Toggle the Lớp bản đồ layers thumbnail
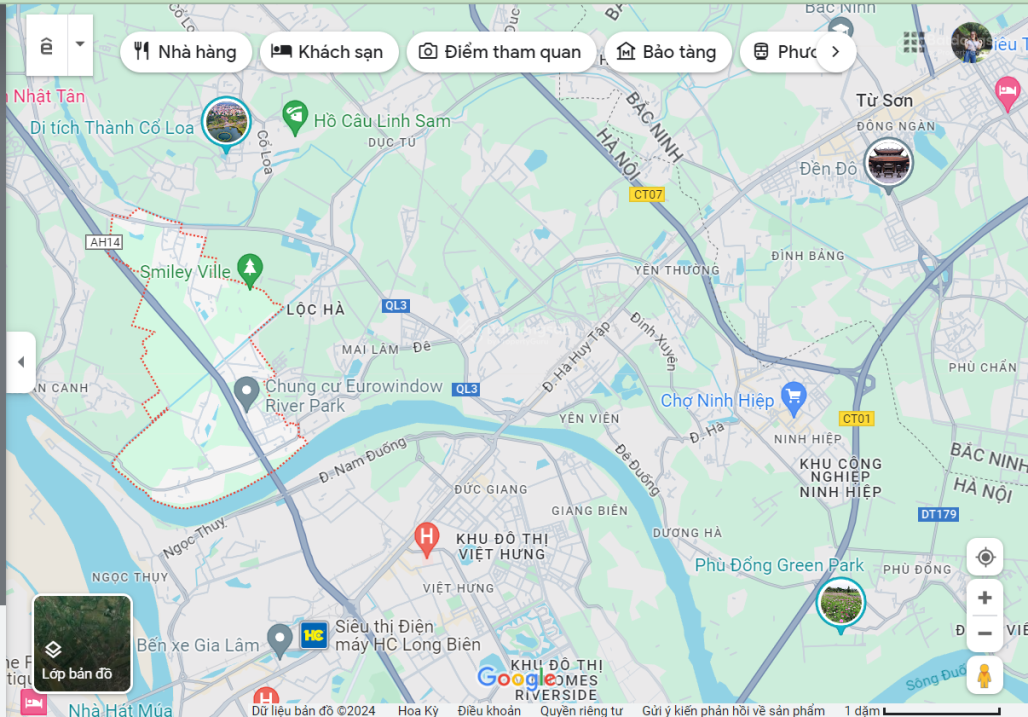 click(83, 644)
